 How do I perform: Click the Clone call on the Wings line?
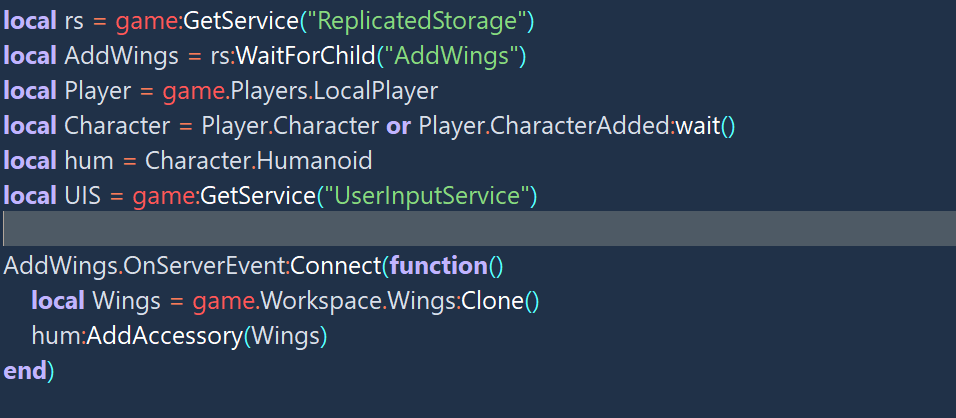(x=493, y=301)
